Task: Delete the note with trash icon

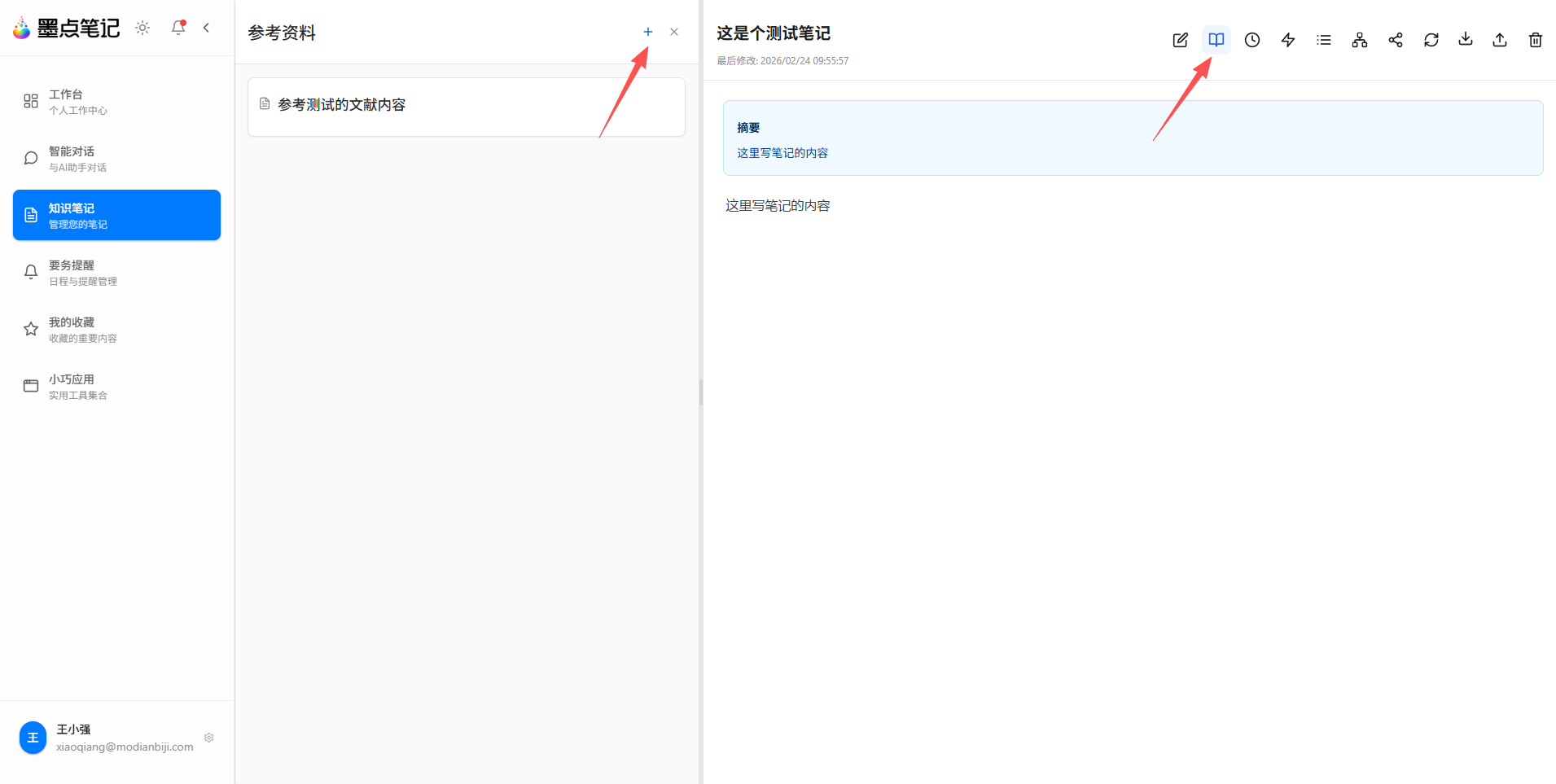Action: point(1535,40)
